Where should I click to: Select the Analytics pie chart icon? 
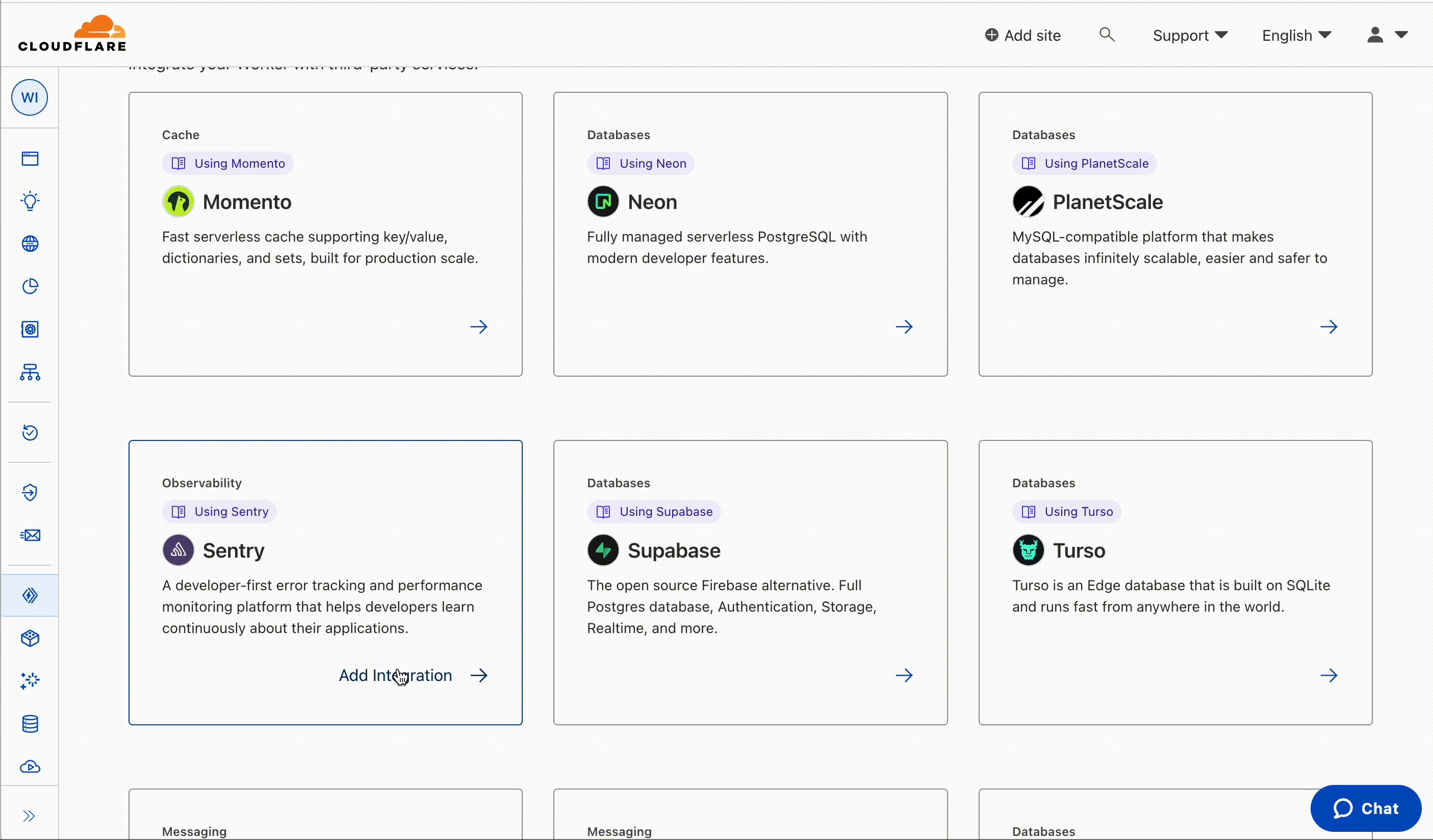30,286
